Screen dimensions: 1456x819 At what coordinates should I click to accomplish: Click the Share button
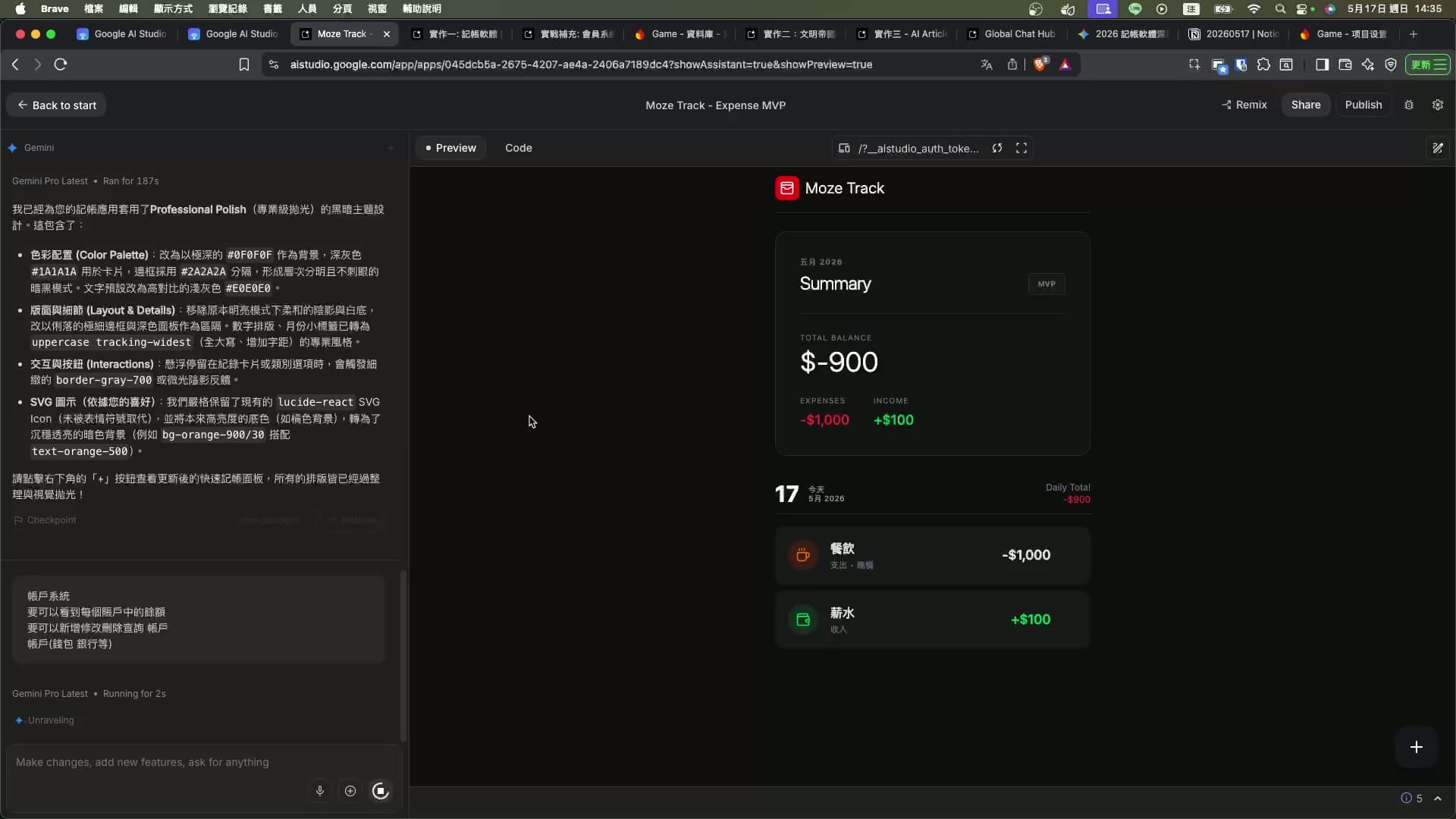1306,105
